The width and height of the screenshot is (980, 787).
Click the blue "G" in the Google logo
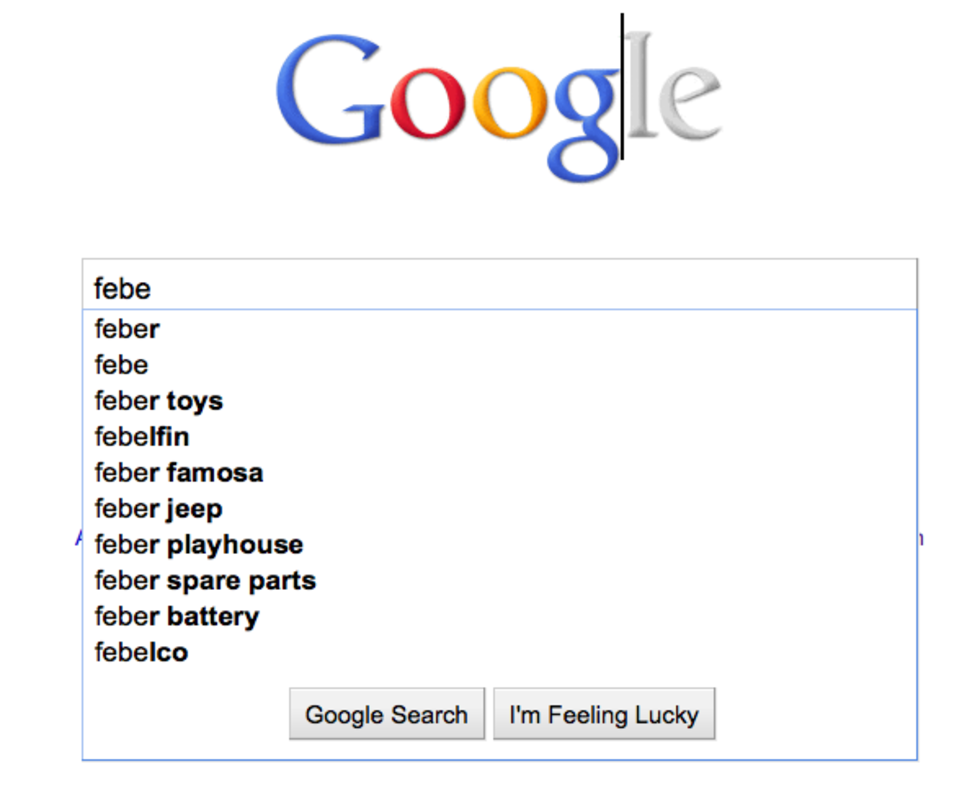click(330, 89)
